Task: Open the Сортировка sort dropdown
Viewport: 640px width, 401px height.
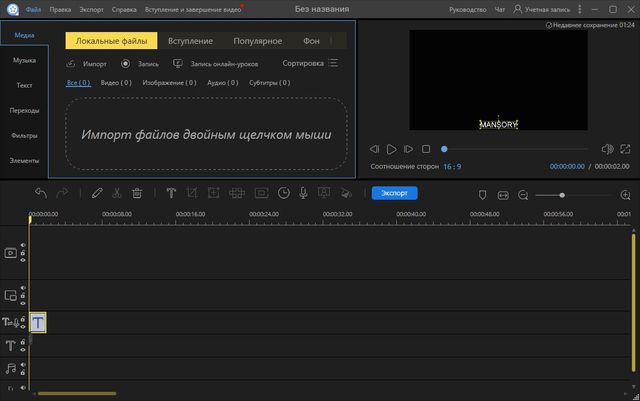Action: [x=310, y=63]
